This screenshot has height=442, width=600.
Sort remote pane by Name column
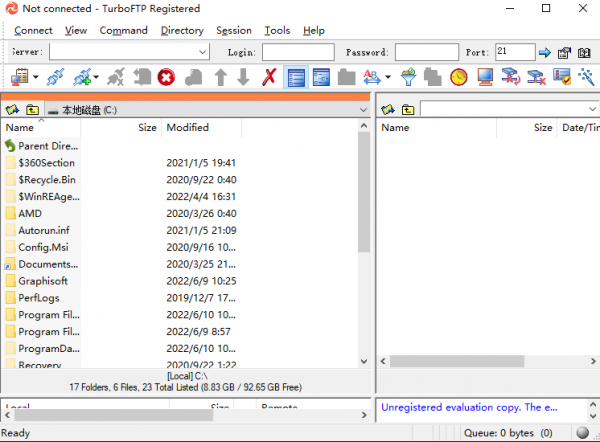pyautogui.click(x=436, y=127)
